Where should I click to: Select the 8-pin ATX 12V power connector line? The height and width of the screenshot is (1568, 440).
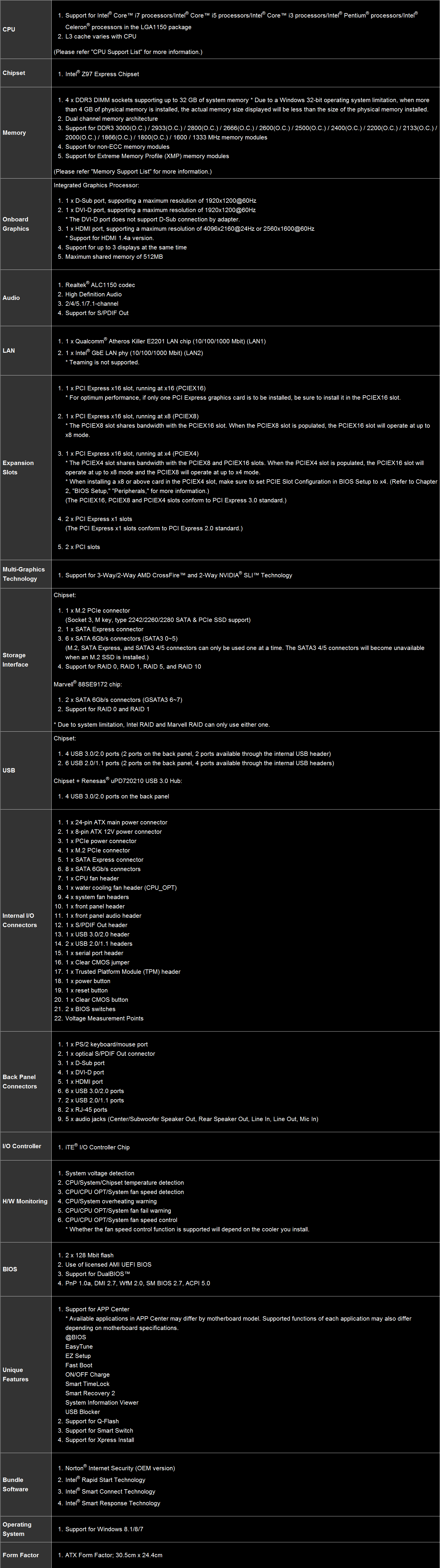click(x=113, y=831)
